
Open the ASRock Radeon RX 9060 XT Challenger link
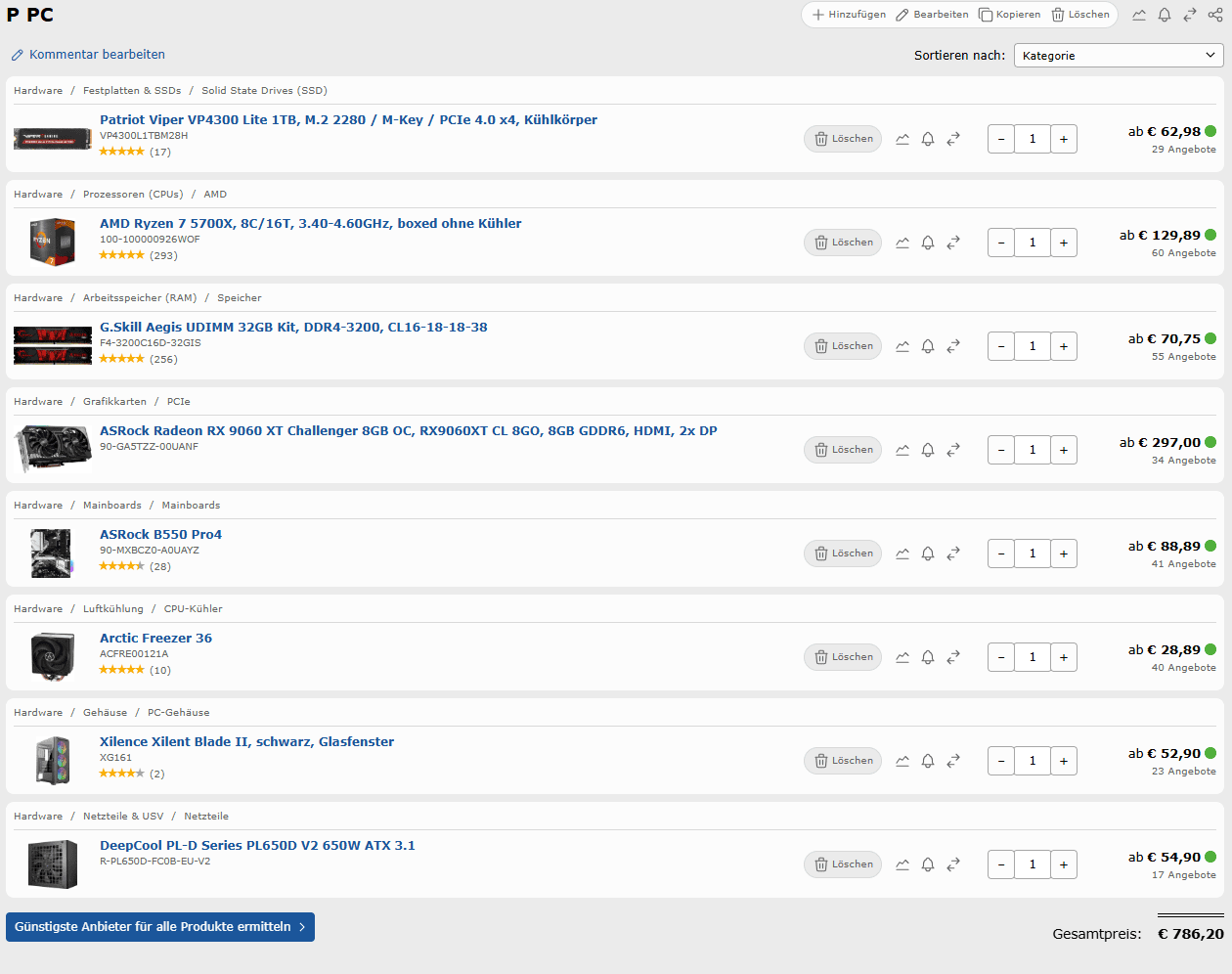coord(409,431)
